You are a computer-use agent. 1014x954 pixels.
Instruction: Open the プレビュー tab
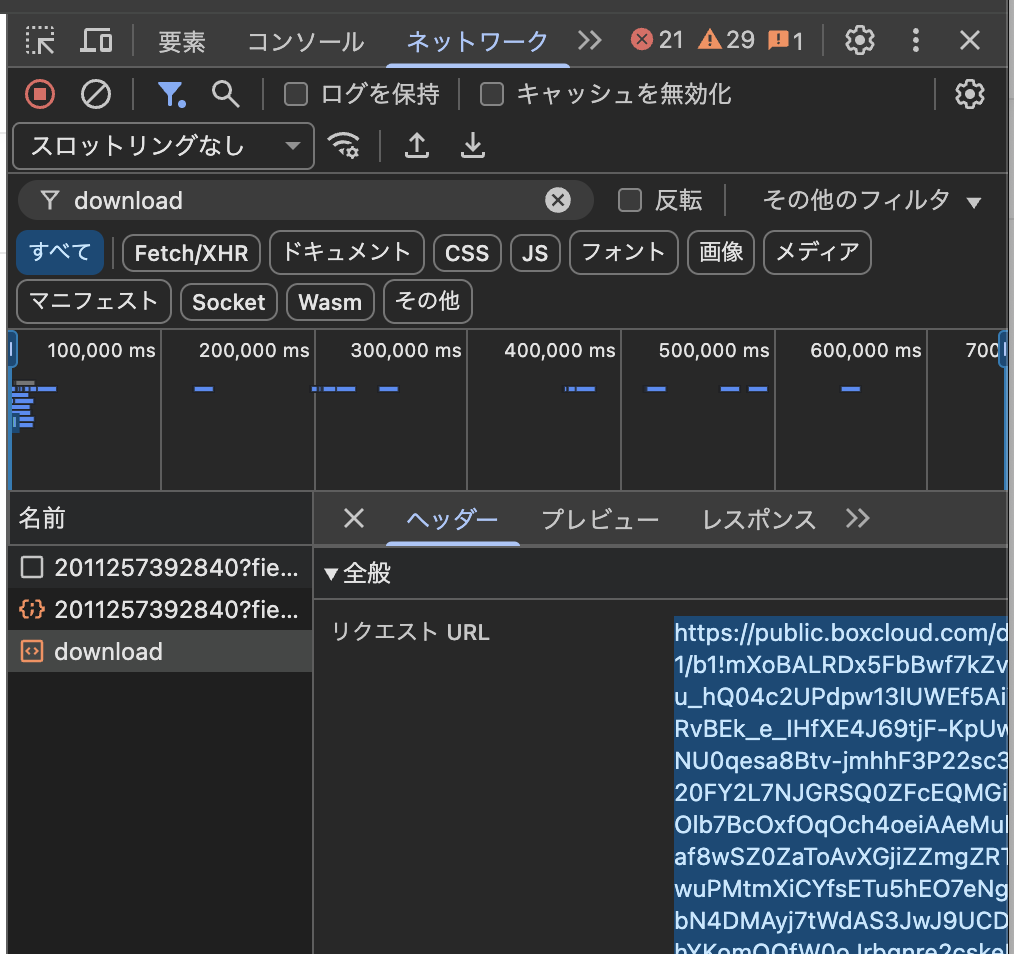(x=600, y=519)
